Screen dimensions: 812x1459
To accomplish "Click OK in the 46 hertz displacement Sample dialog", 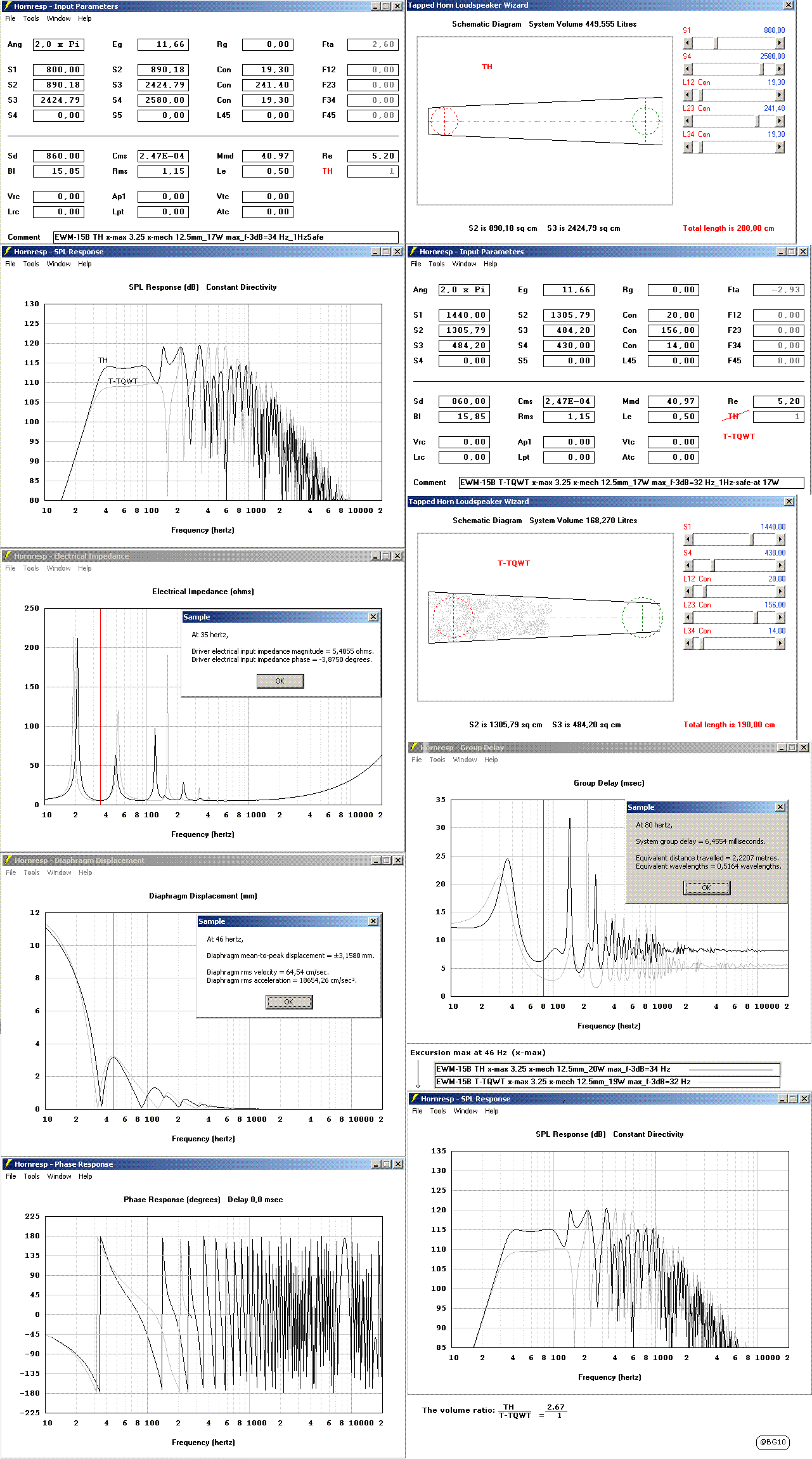I will coord(289,1002).
